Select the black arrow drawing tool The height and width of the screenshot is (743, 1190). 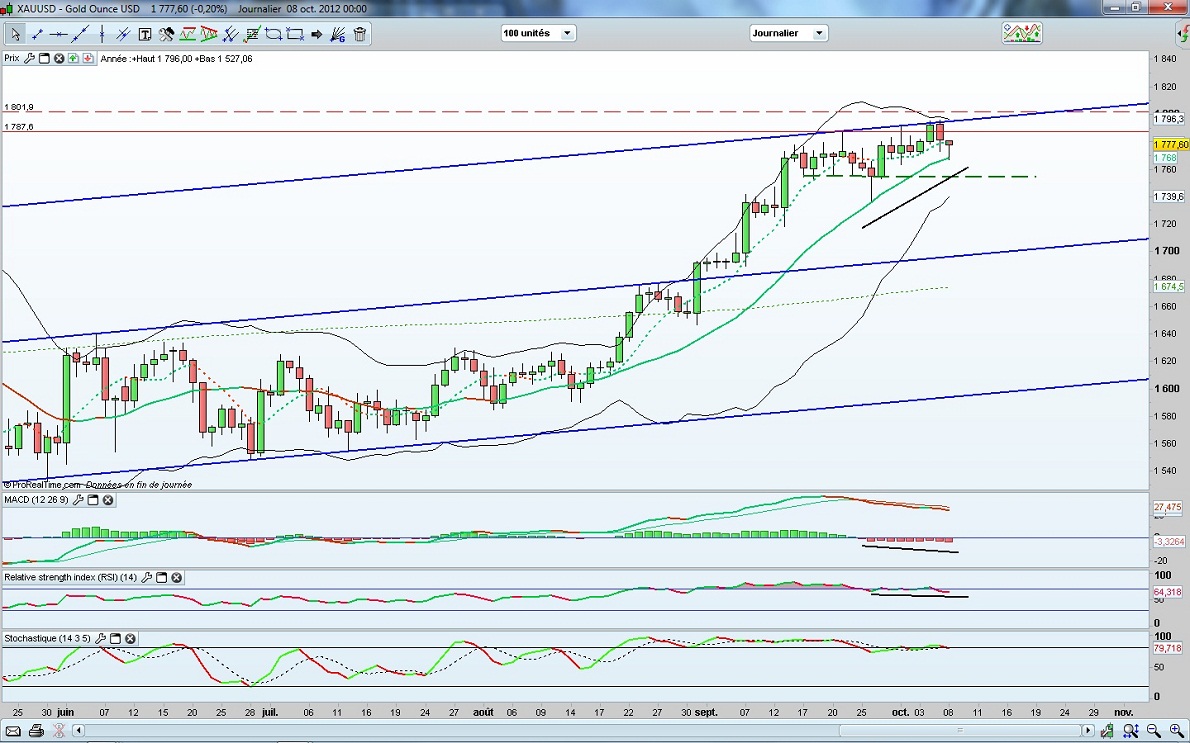317,34
